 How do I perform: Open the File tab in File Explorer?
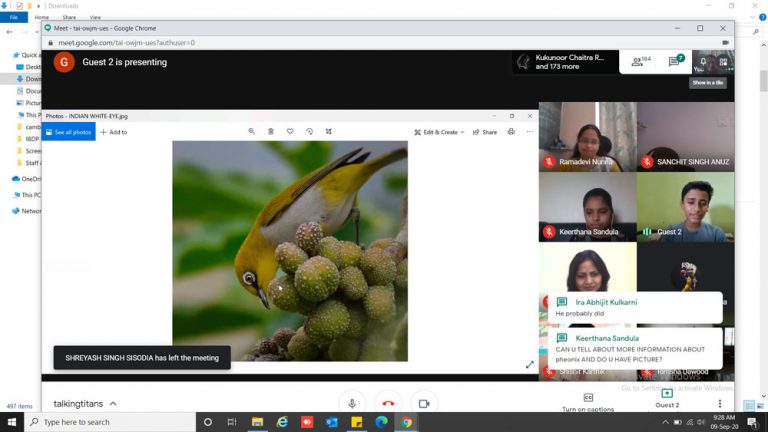pos(14,17)
